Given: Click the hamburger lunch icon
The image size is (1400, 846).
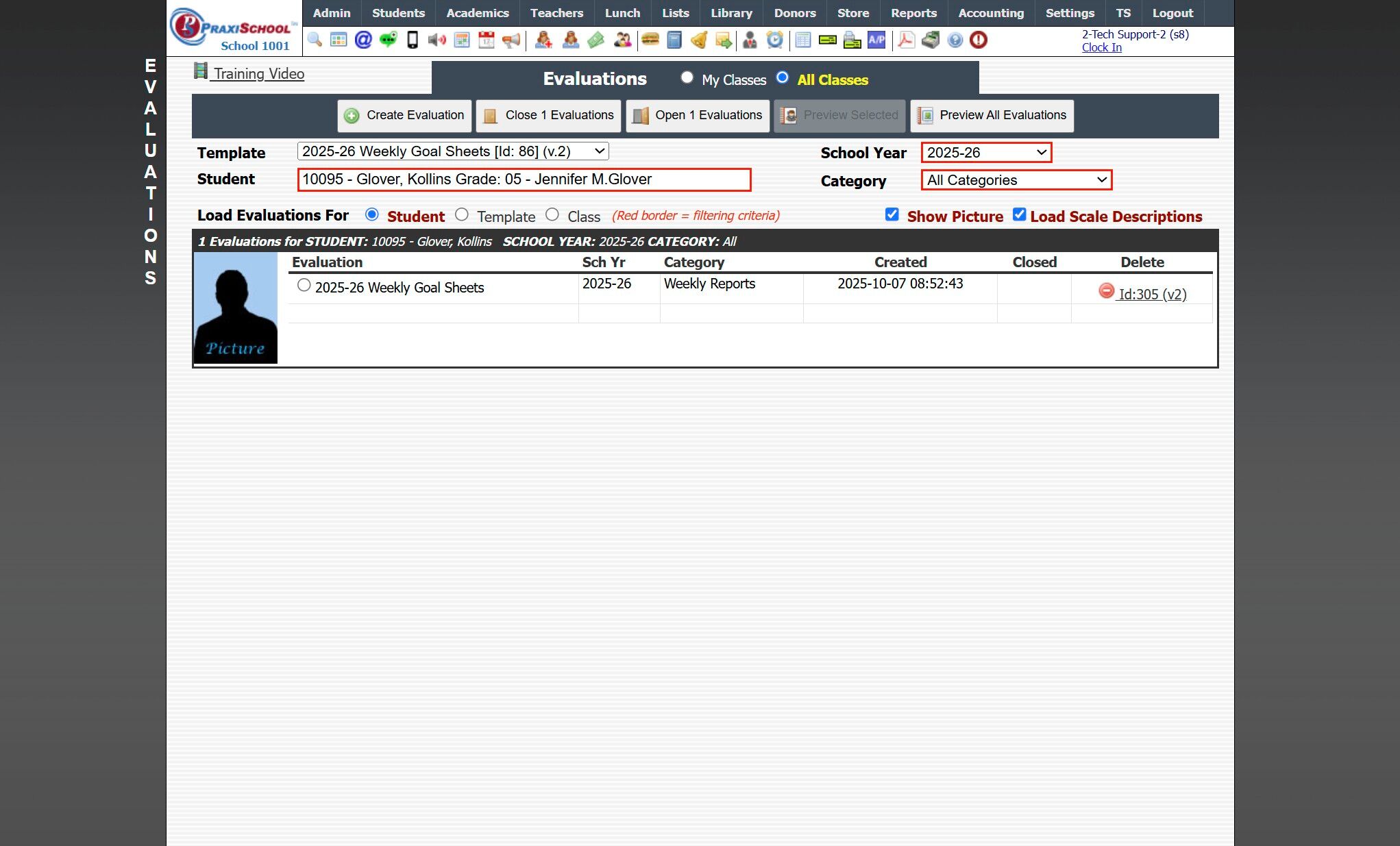Looking at the screenshot, I should point(650,40).
